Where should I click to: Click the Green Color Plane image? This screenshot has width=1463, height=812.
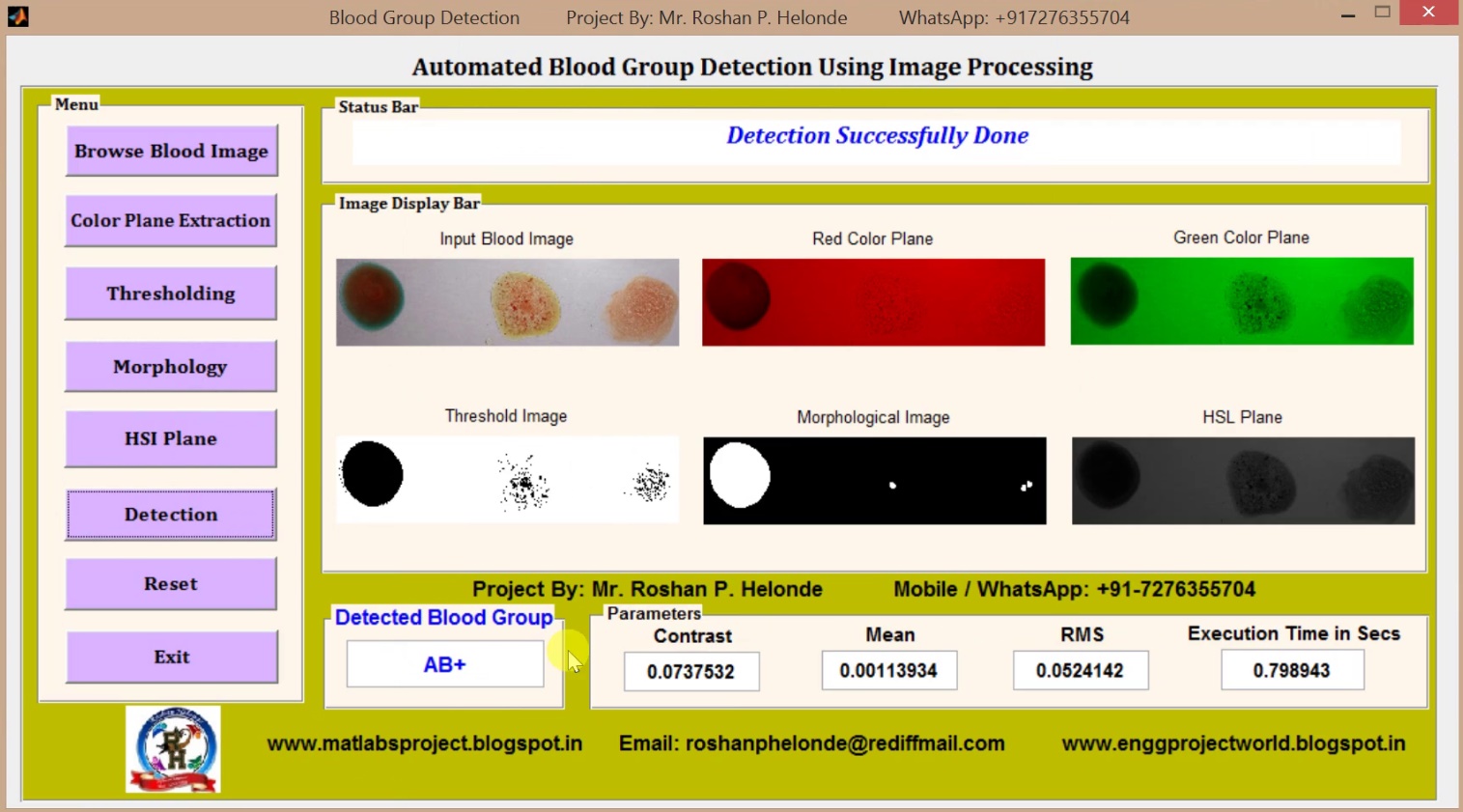1241,300
